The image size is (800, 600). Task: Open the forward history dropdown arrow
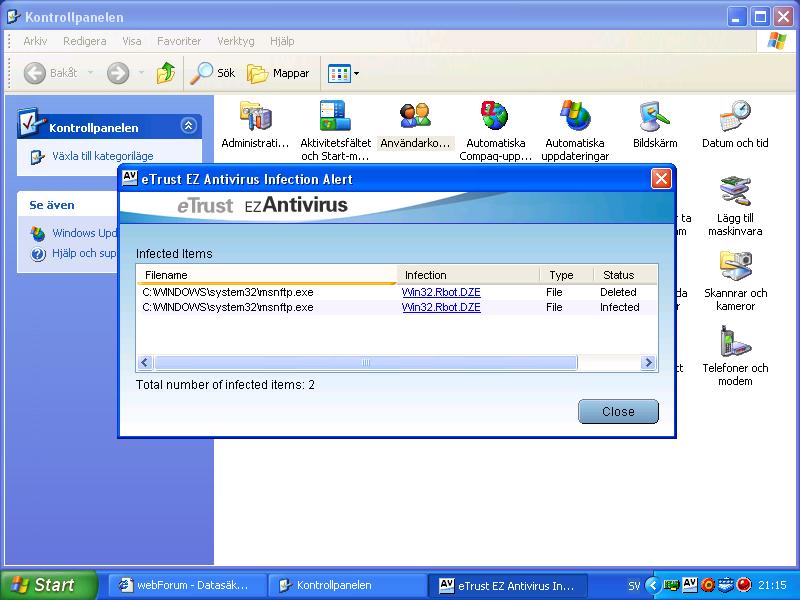click(141, 73)
